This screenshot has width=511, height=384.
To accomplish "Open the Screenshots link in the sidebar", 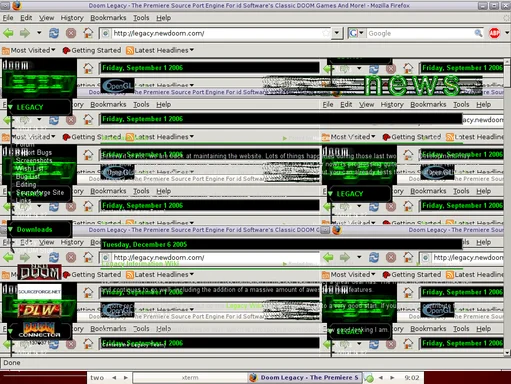I will click(x=34, y=160).
